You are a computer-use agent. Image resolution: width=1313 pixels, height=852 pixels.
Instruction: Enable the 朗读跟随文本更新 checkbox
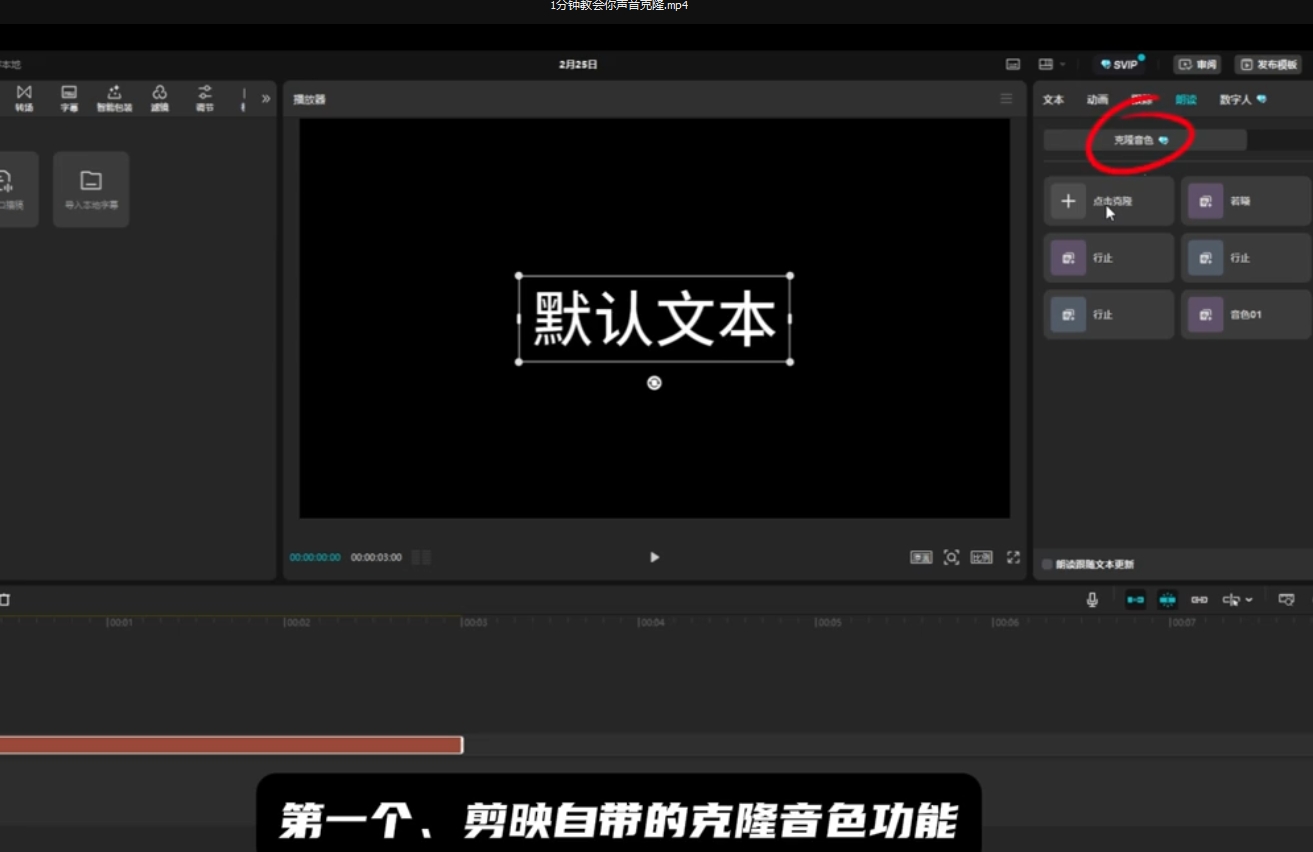pyautogui.click(x=1047, y=565)
